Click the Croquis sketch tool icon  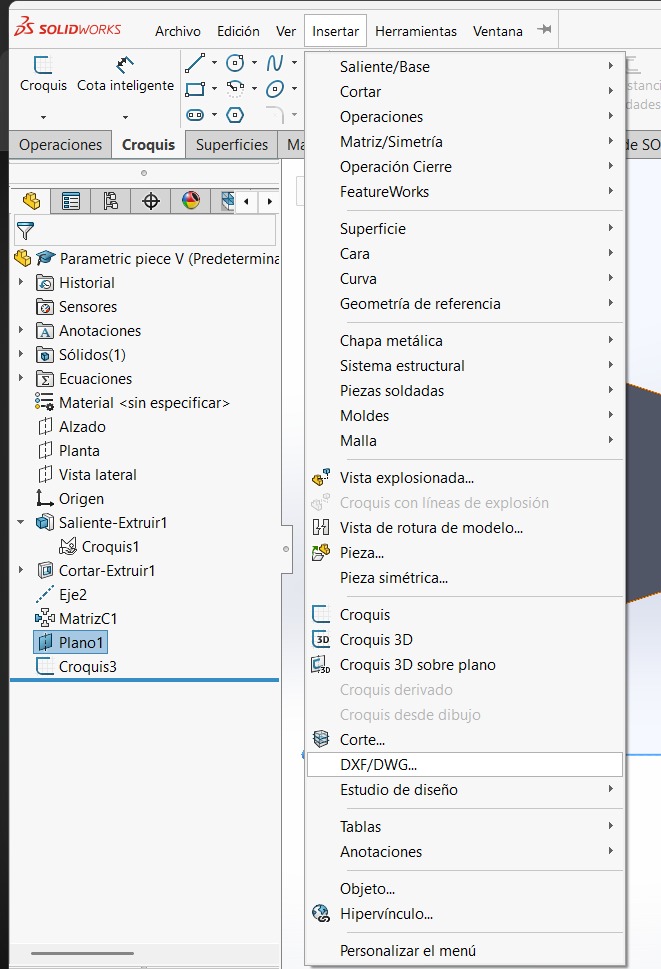[x=43, y=64]
